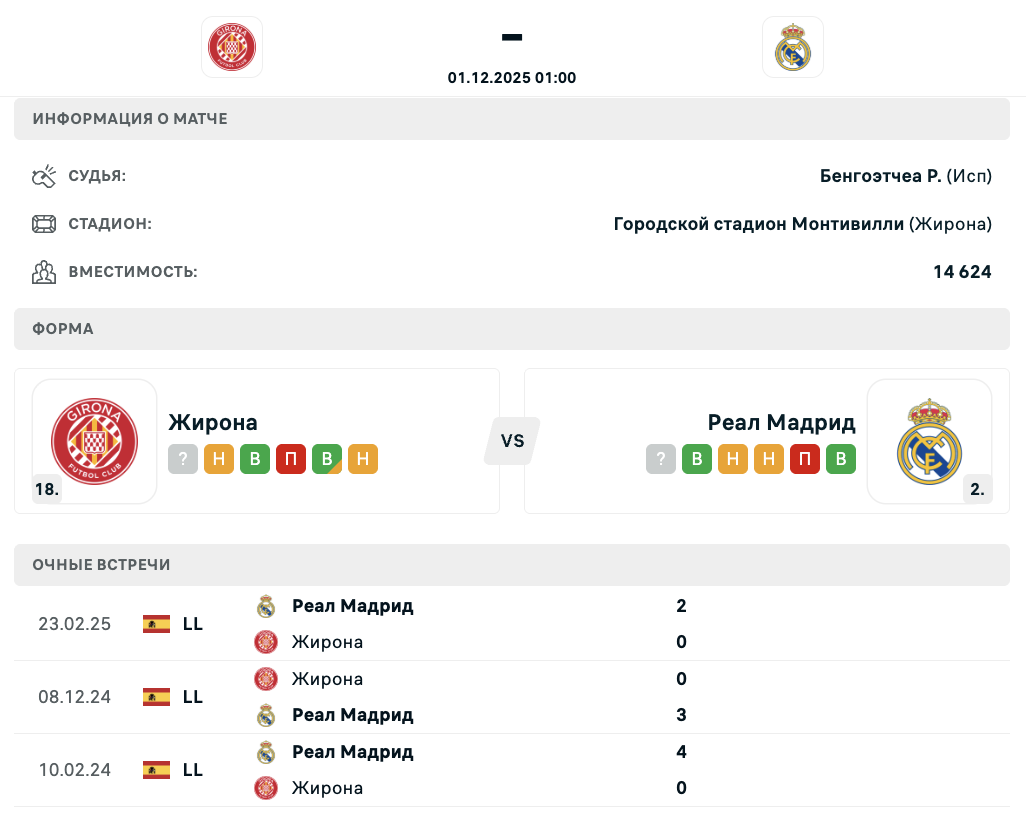This screenshot has width=1026, height=818.
Task: Click the referee whistle icon
Action: pyautogui.click(x=44, y=177)
